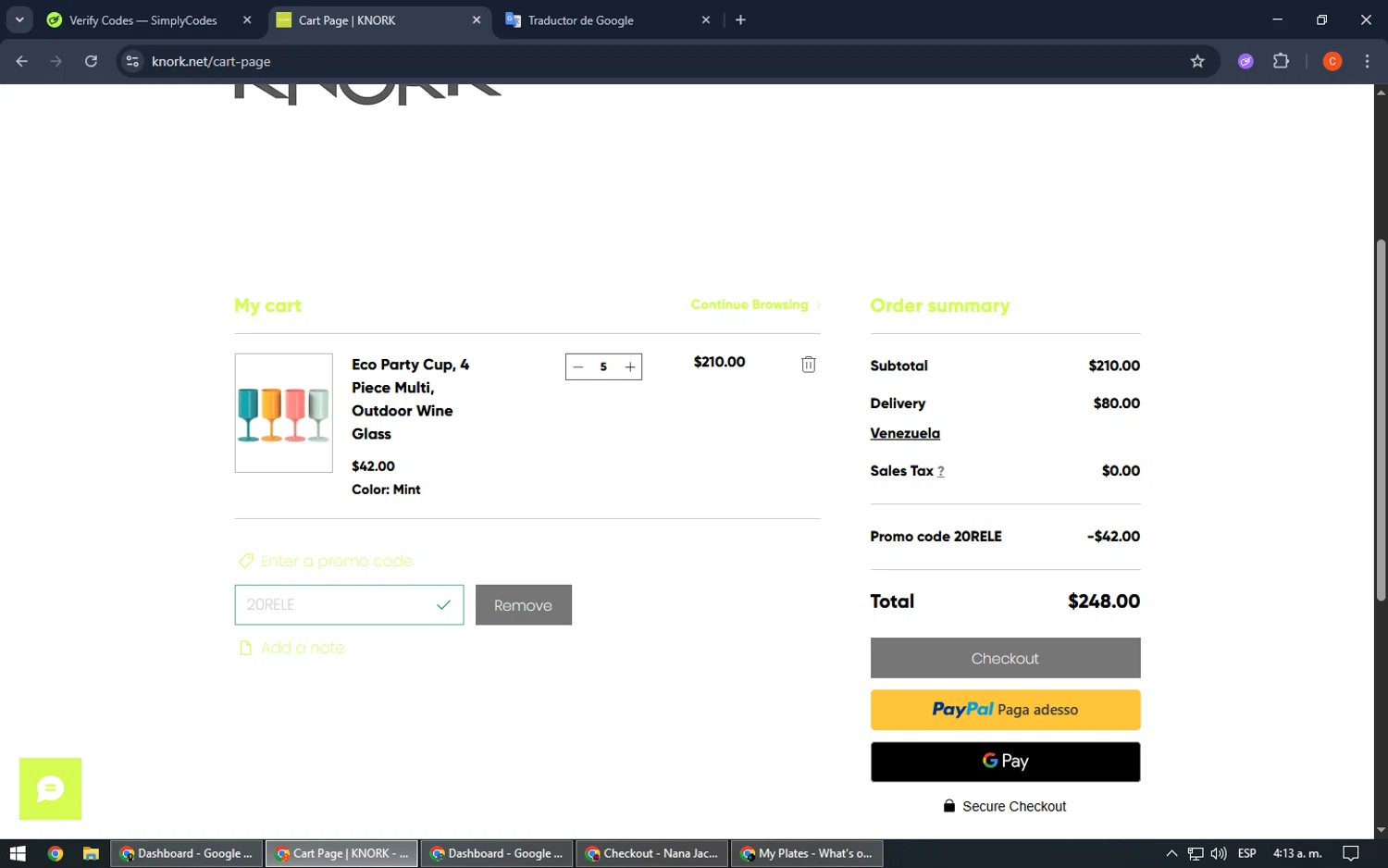This screenshot has height=868, width=1388.
Task: Click the promo code tag icon
Action: click(245, 561)
